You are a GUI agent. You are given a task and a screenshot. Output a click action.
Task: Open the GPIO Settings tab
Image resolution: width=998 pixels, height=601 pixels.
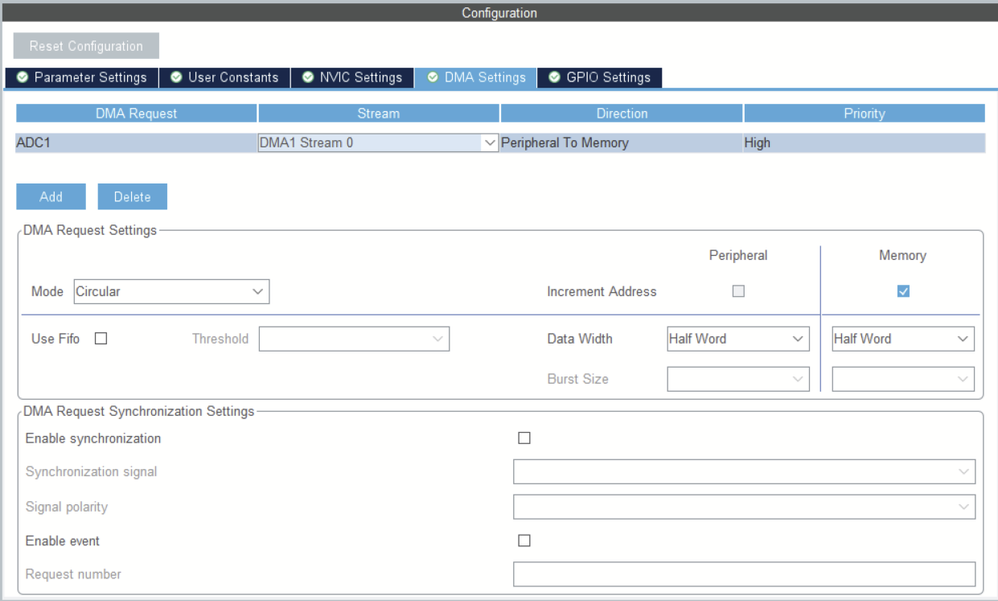coord(600,78)
